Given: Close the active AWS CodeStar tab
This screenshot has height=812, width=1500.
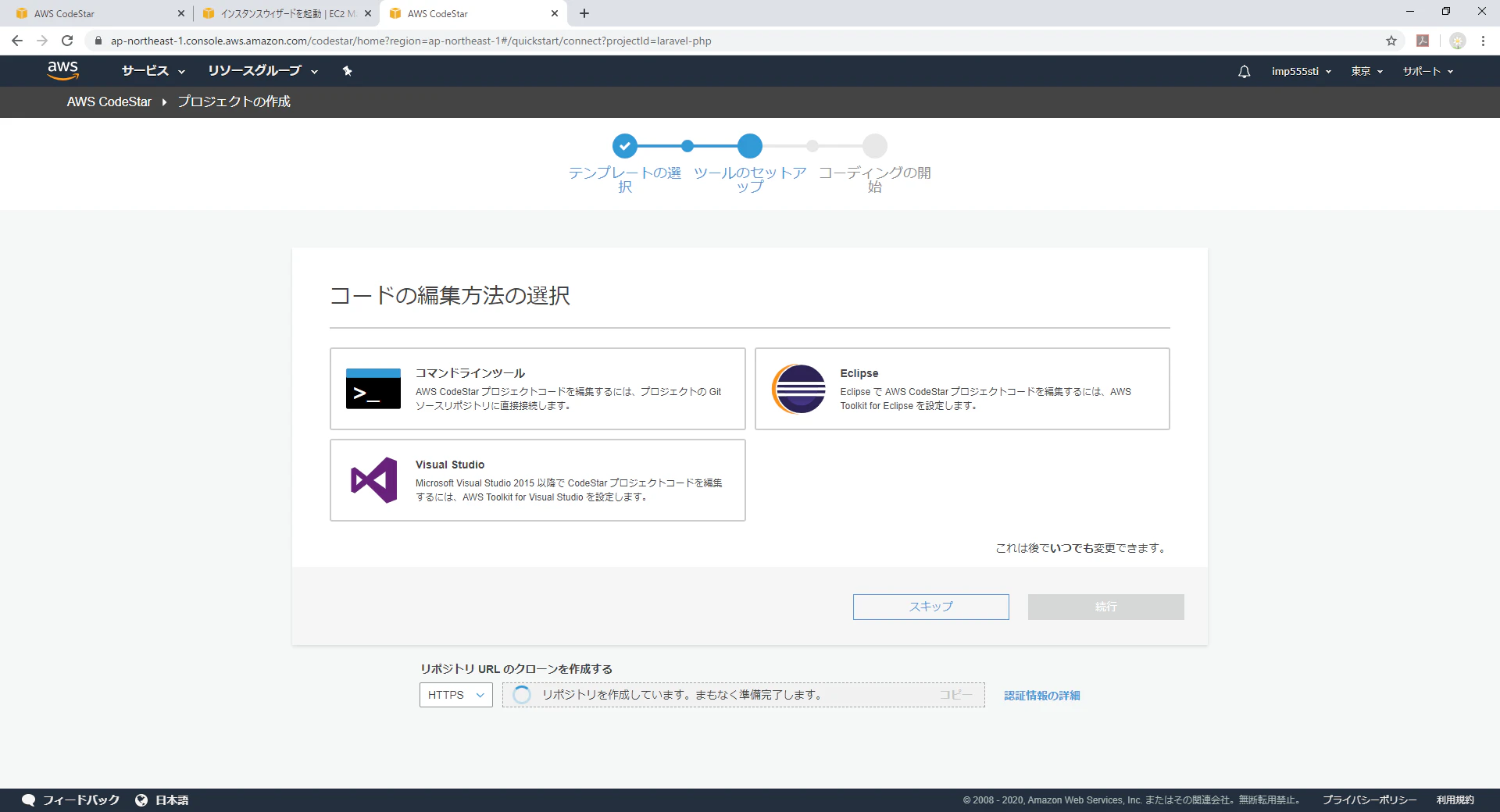Looking at the screenshot, I should click(x=555, y=13).
